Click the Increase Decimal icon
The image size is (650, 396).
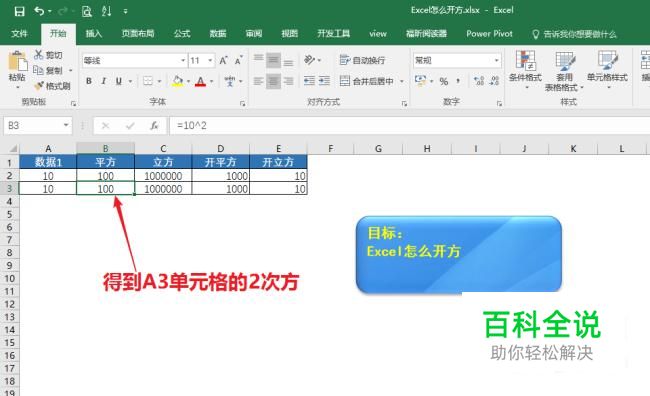(478, 81)
